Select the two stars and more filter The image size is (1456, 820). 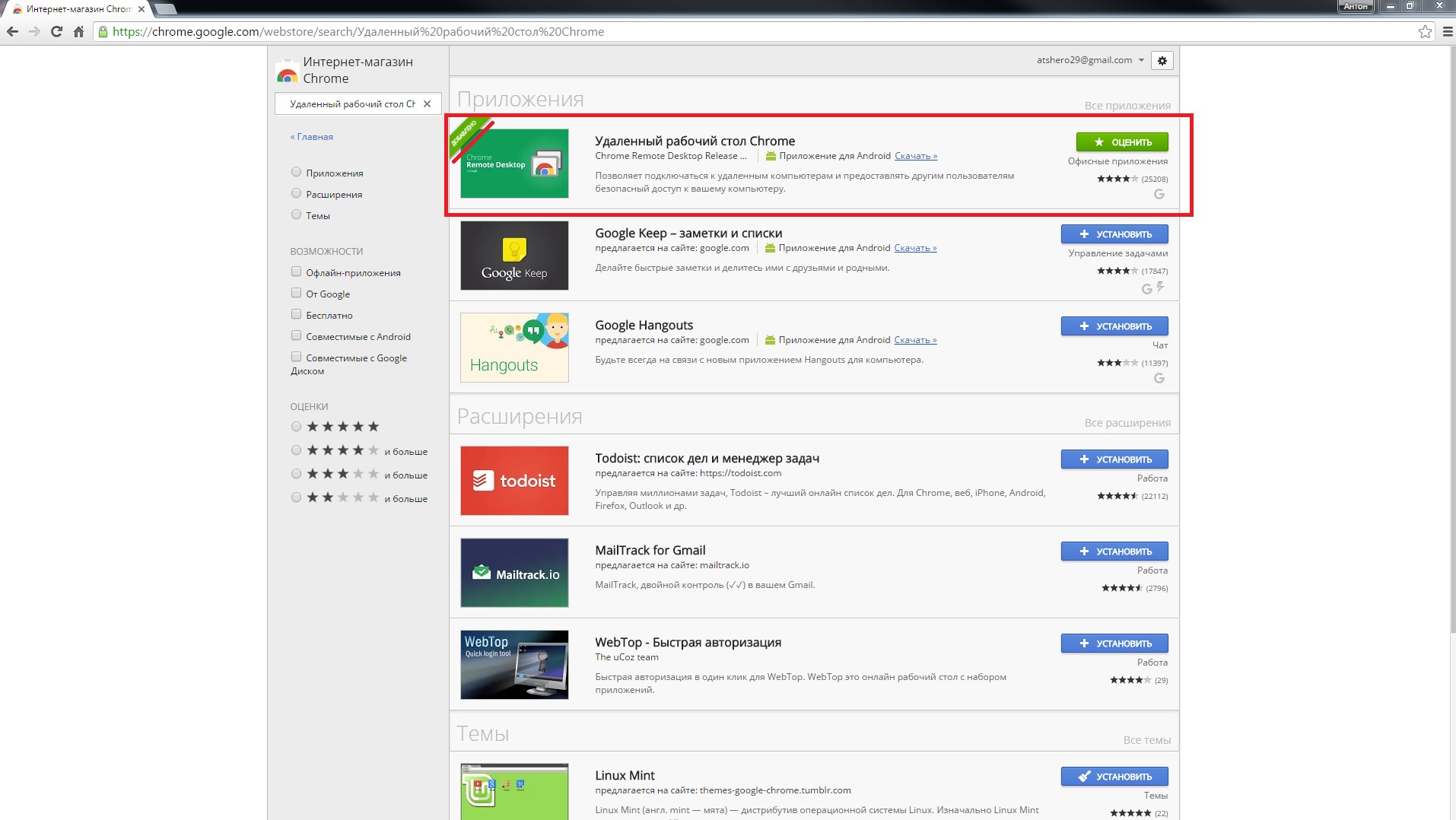point(296,497)
